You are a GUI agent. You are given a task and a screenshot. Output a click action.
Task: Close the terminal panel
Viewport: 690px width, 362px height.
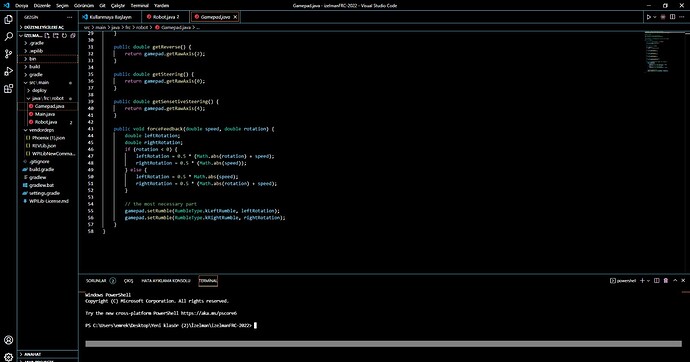pyautogui.click(x=683, y=281)
